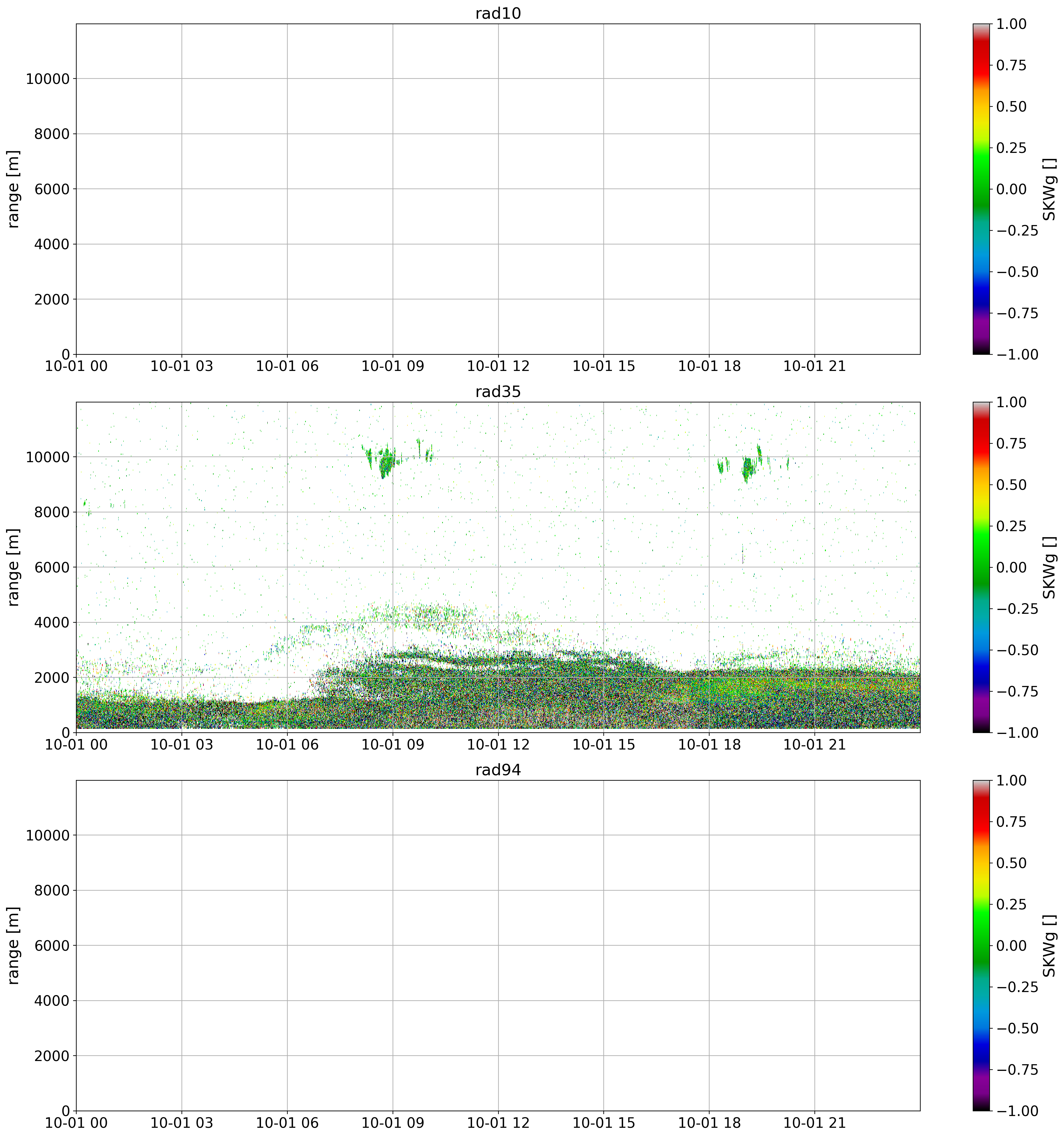Click the '10-01 12' tick label under rad35
The height and width of the screenshot is (1137, 1064).
498,745
